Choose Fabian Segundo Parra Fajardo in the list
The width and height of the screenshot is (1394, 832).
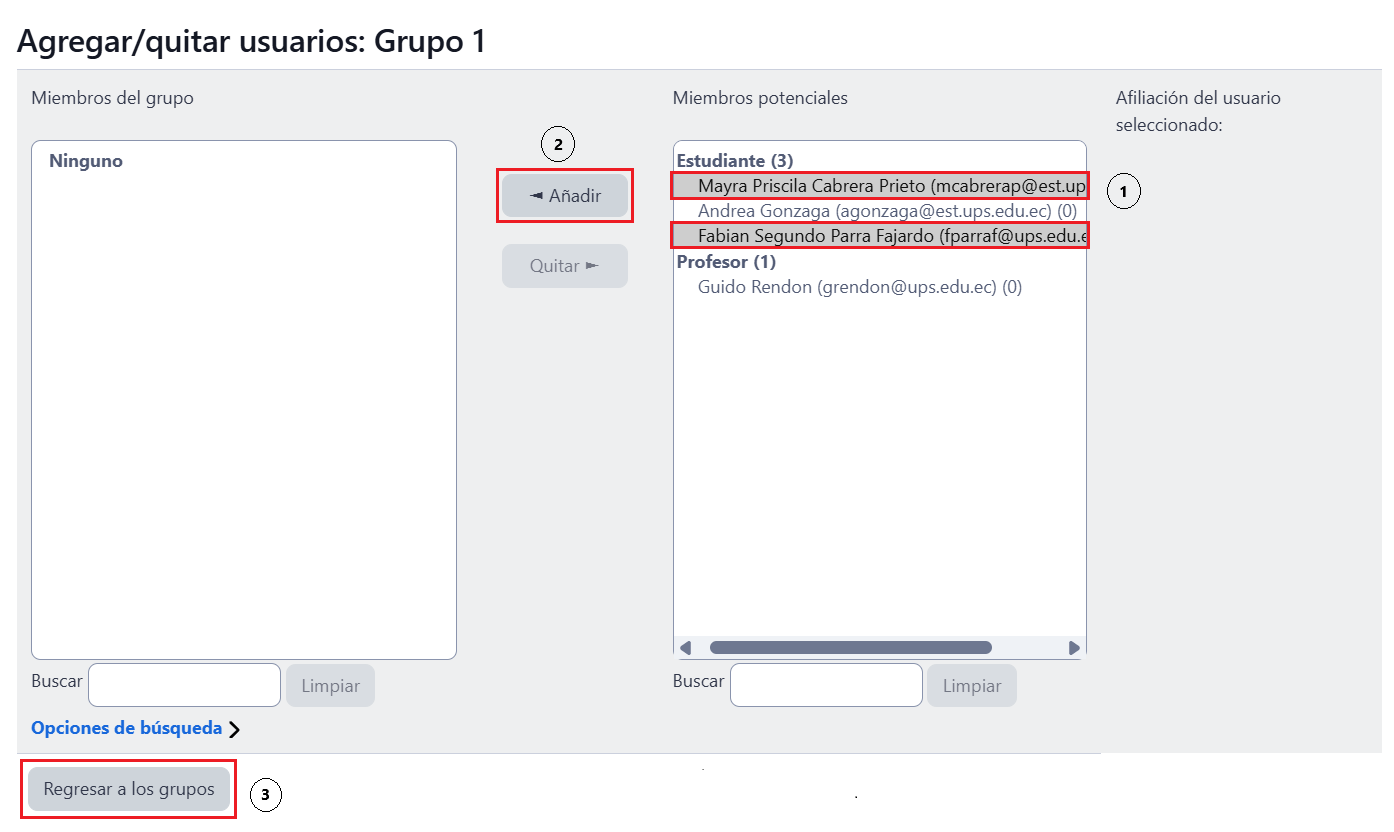[880, 236]
